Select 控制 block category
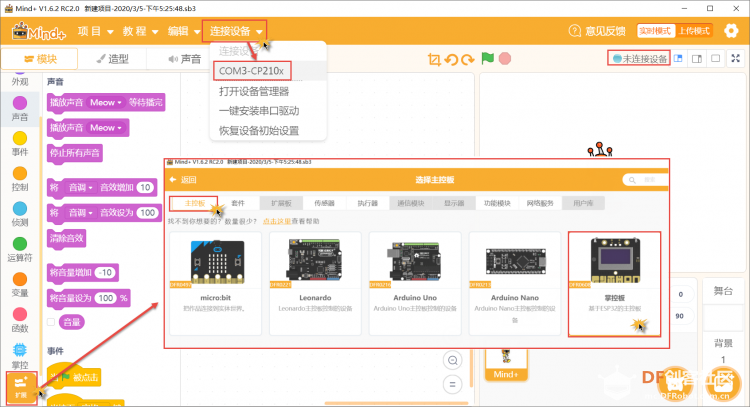750x407 pixels. tap(20, 178)
